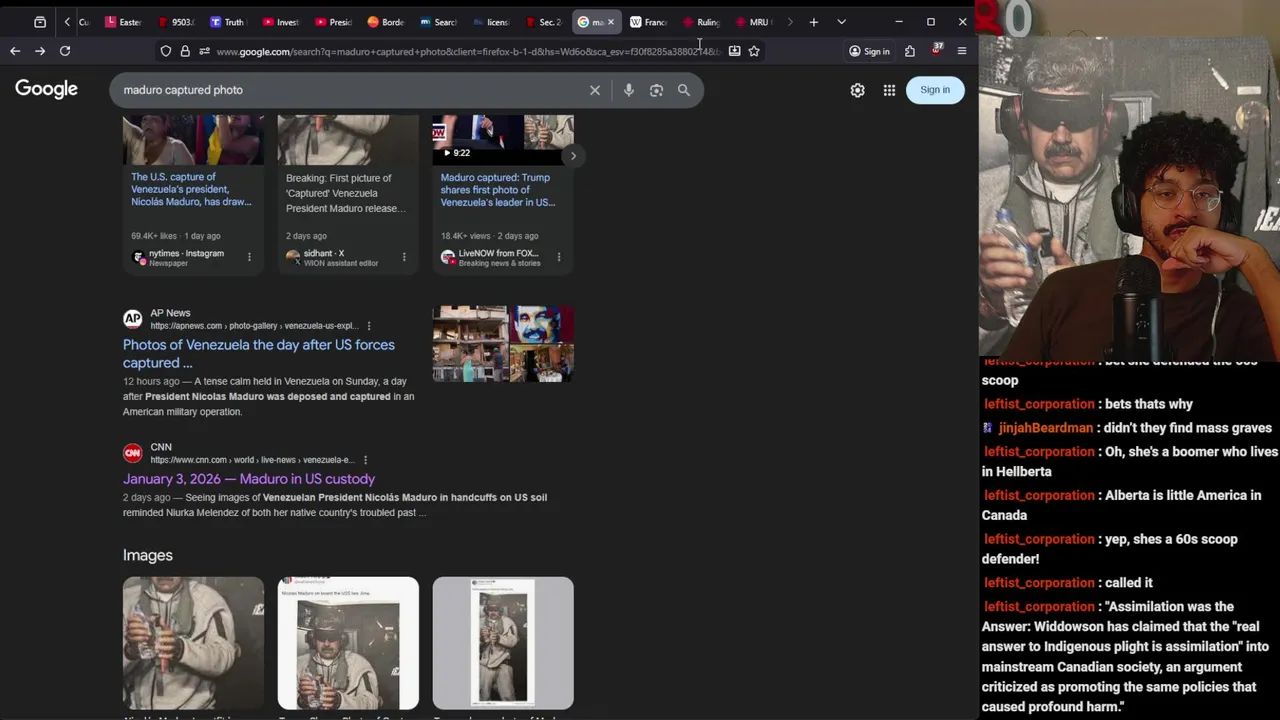The height and width of the screenshot is (720, 1280).
Task: Reload the current page
Action: point(65,51)
